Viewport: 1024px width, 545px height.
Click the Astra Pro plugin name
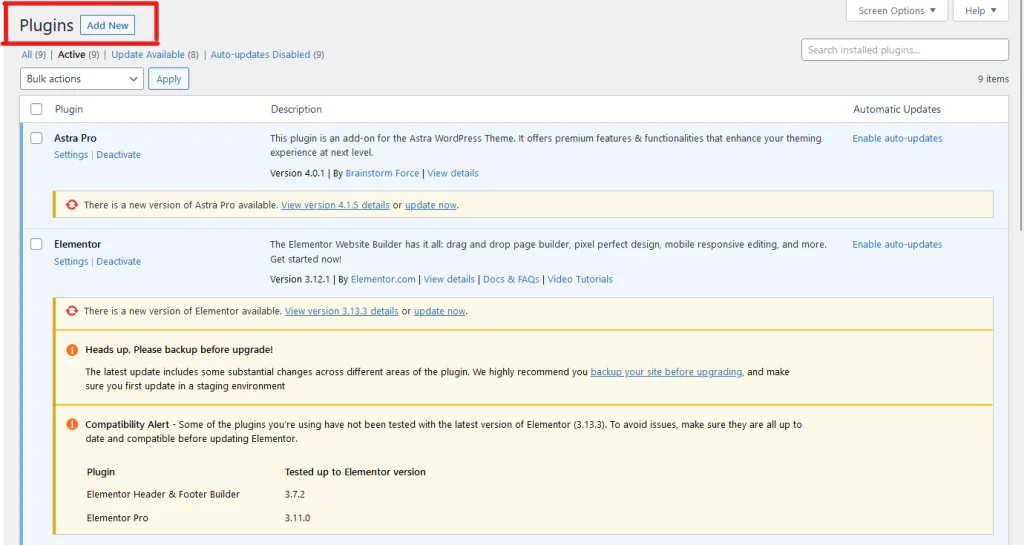tap(75, 138)
